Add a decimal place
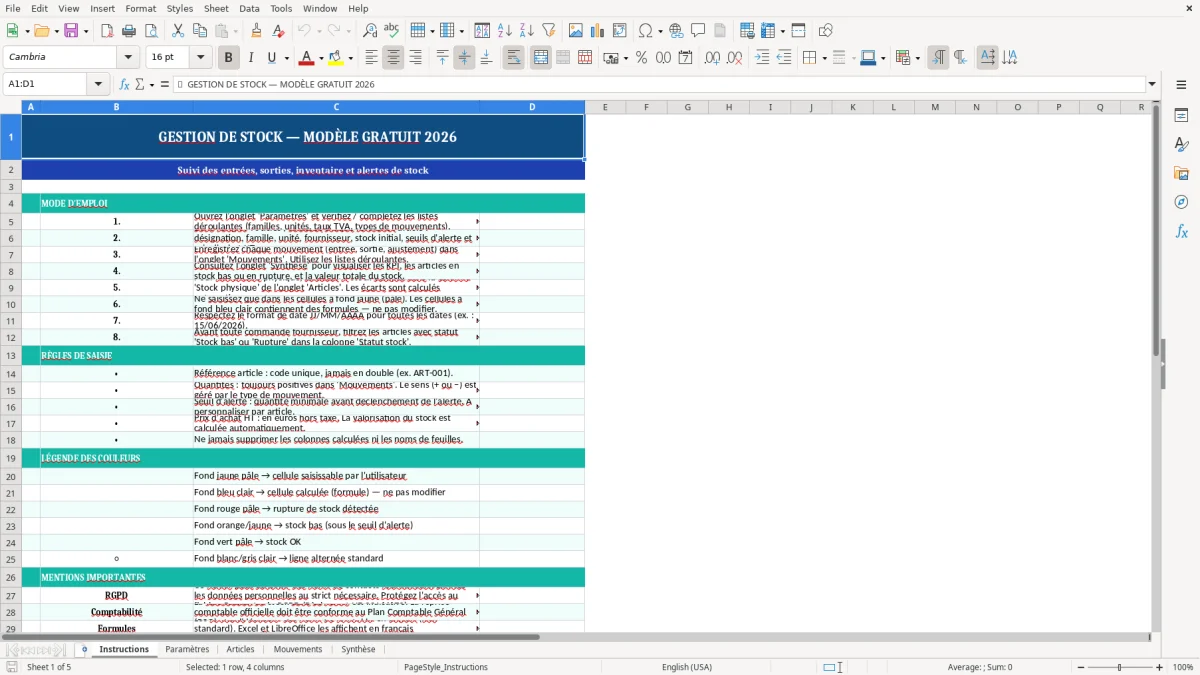Viewport: 1200px width, 675px height. click(712, 58)
